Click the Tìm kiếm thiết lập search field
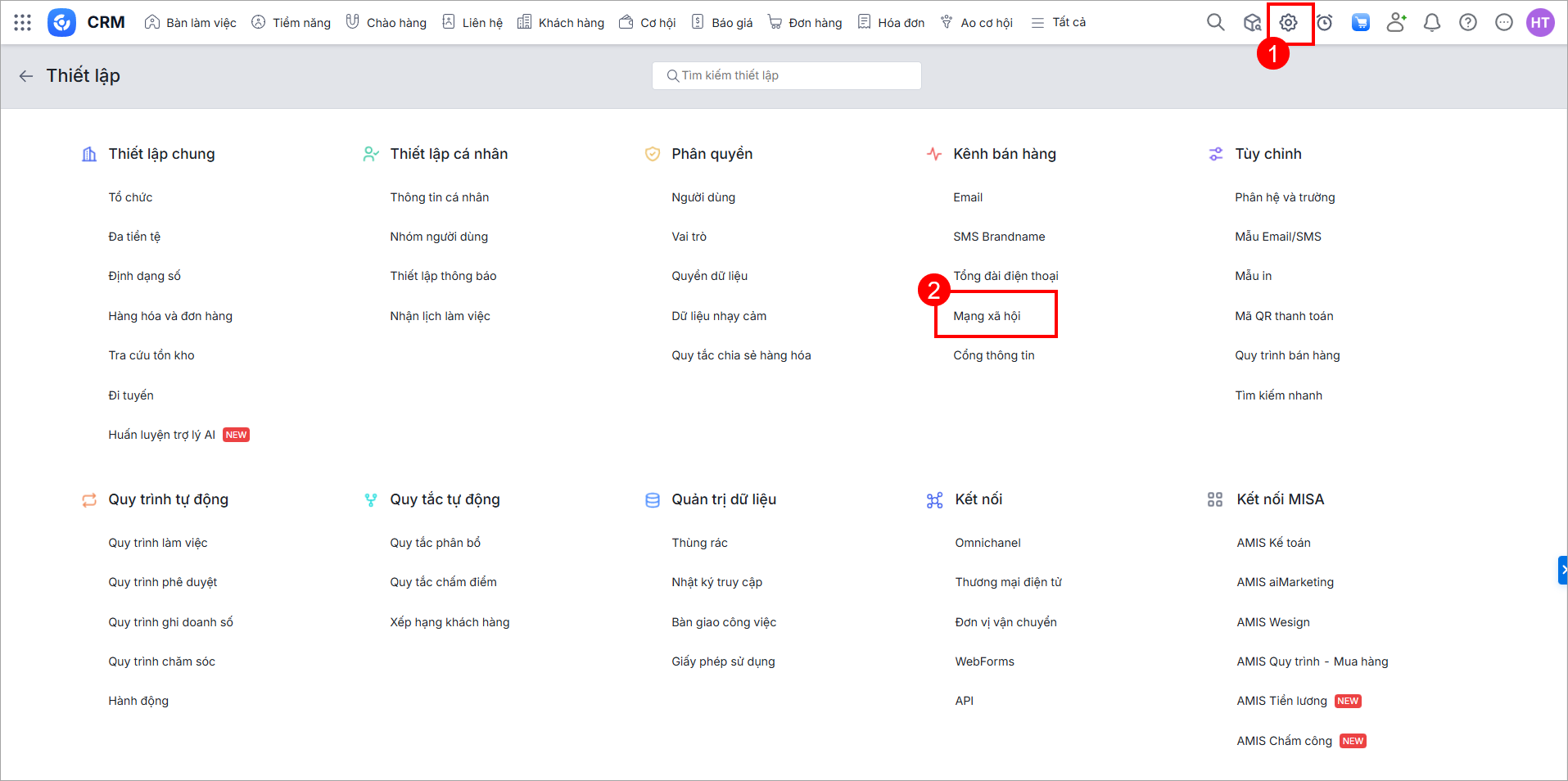The width and height of the screenshot is (1568, 781). (x=786, y=75)
